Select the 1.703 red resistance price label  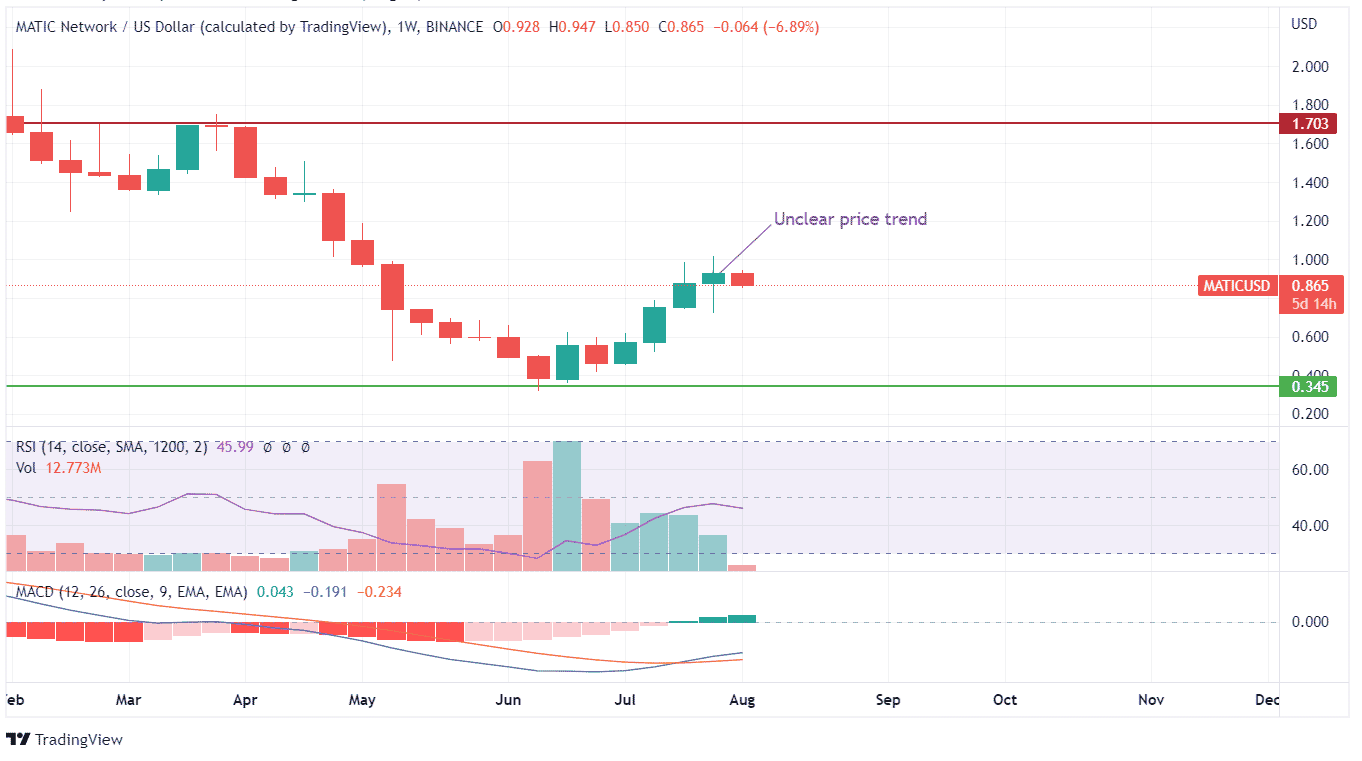pyautogui.click(x=1310, y=124)
